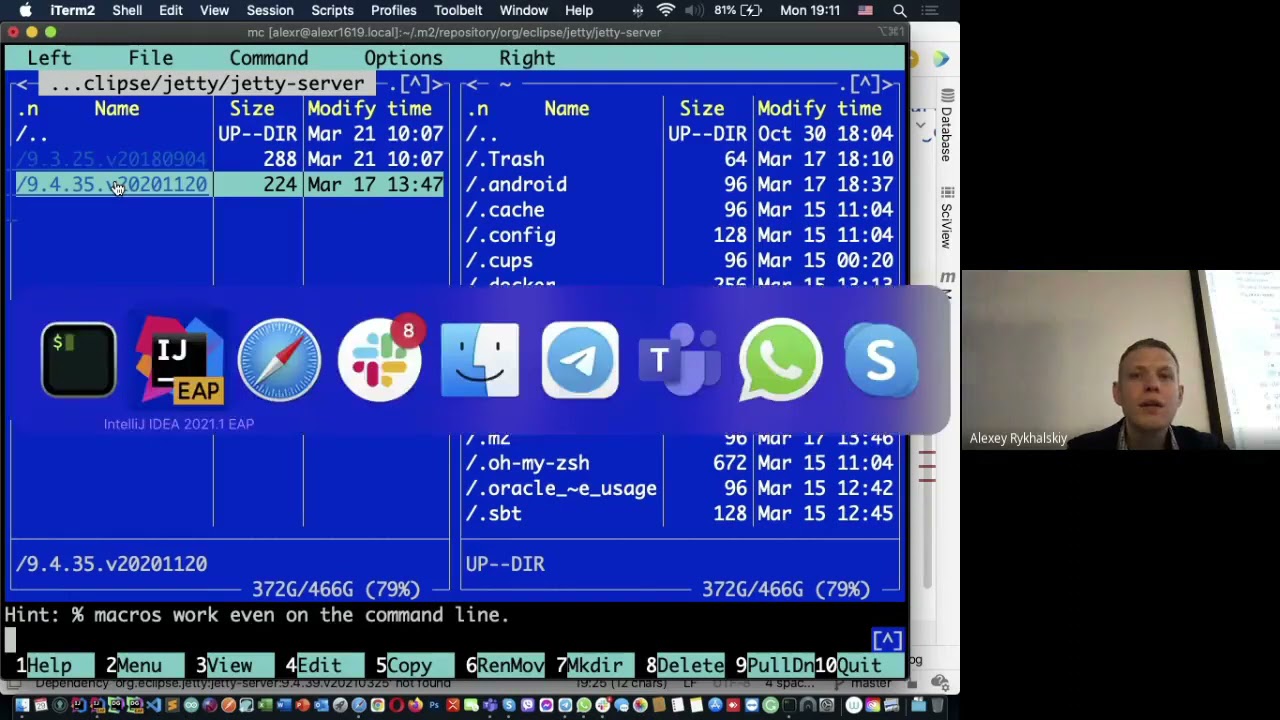Select Telegram in the app switcher
1280x720 pixels.
[580, 360]
